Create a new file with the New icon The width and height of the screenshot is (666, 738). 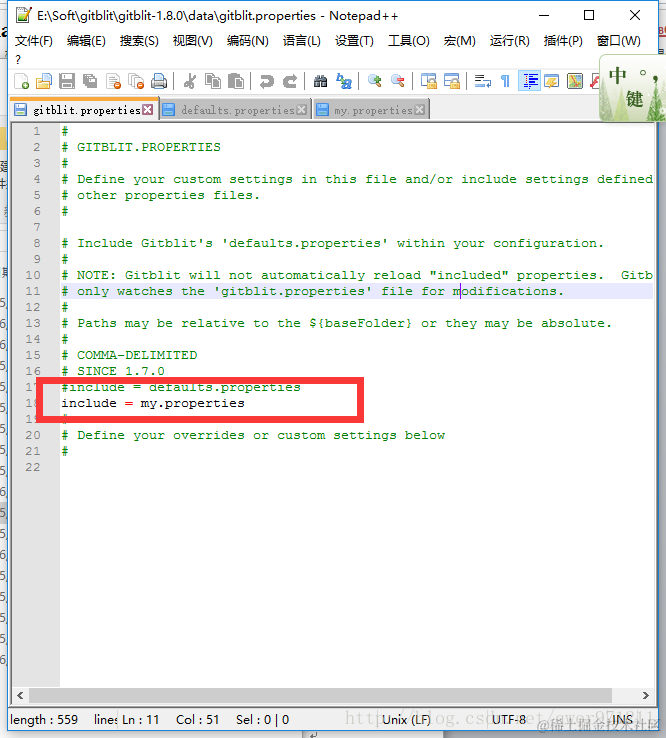21,81
